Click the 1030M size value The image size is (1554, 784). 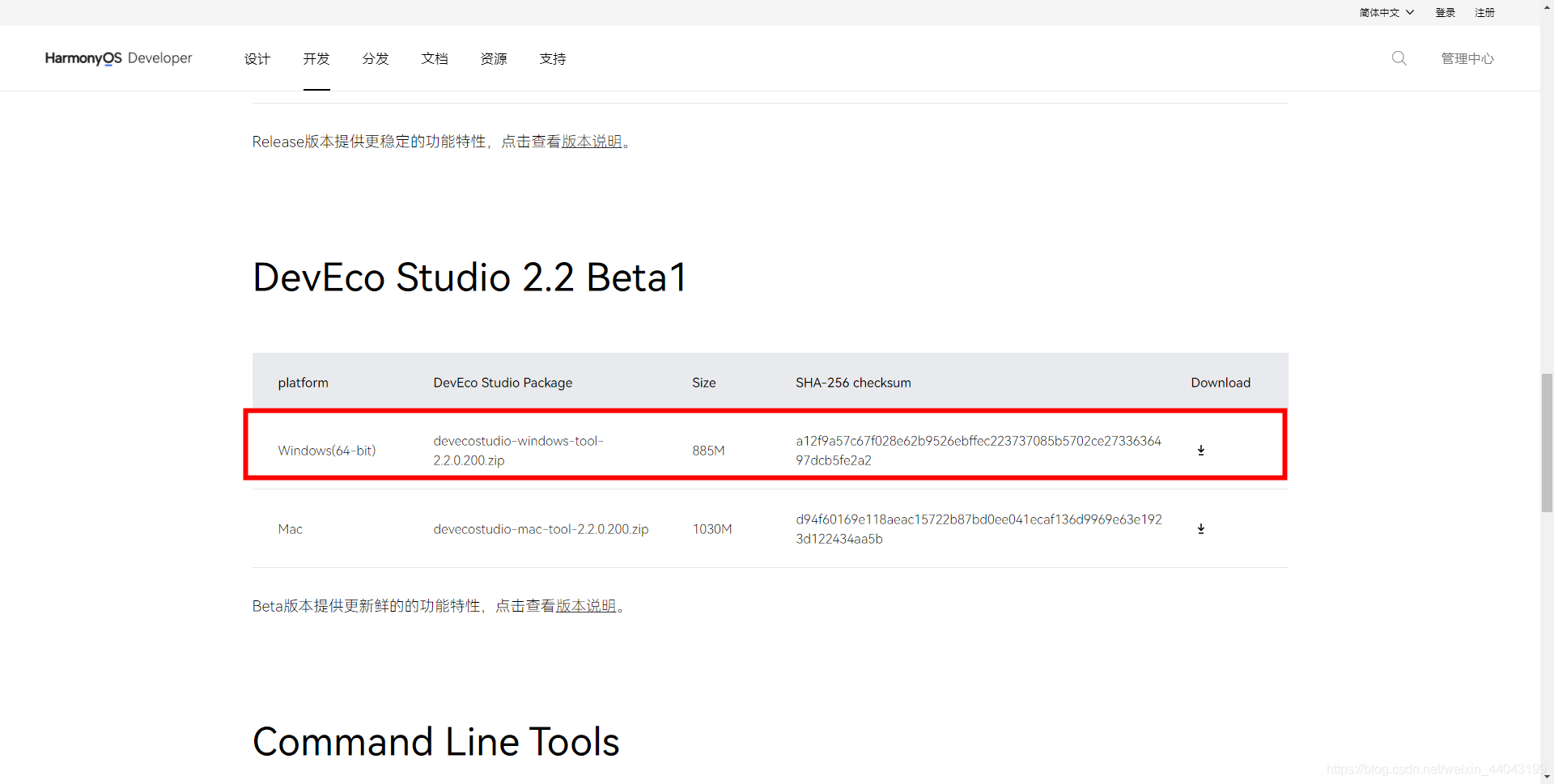pyautogui.click(x=712, y=529)
